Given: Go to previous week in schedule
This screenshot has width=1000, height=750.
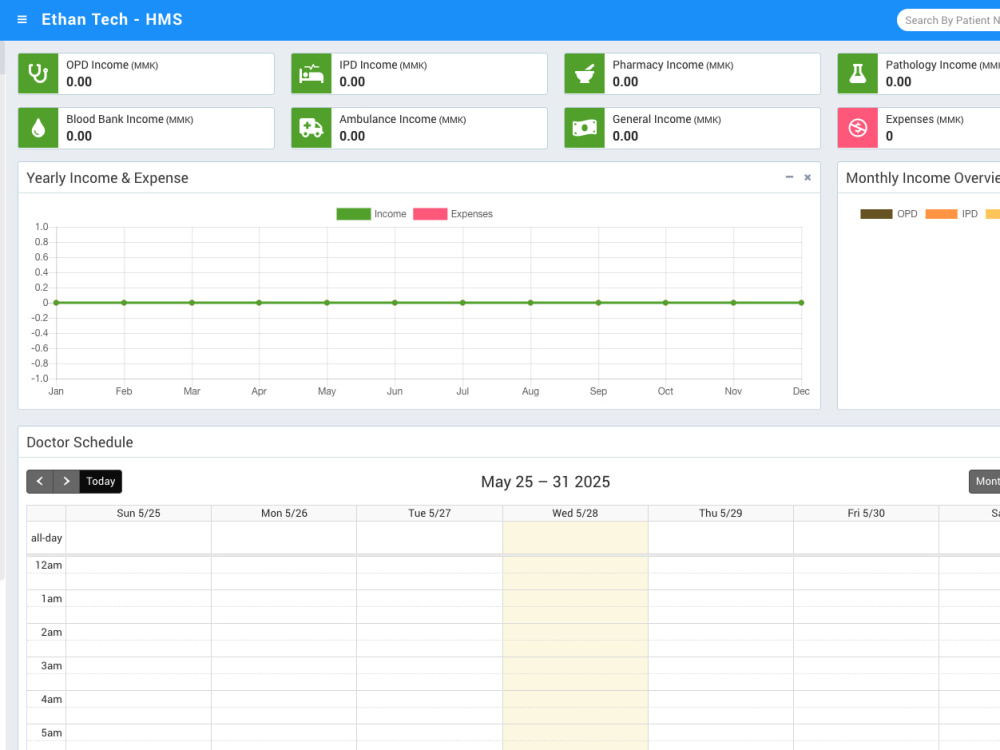Looking at the screenshot, I should click(40, 482).
